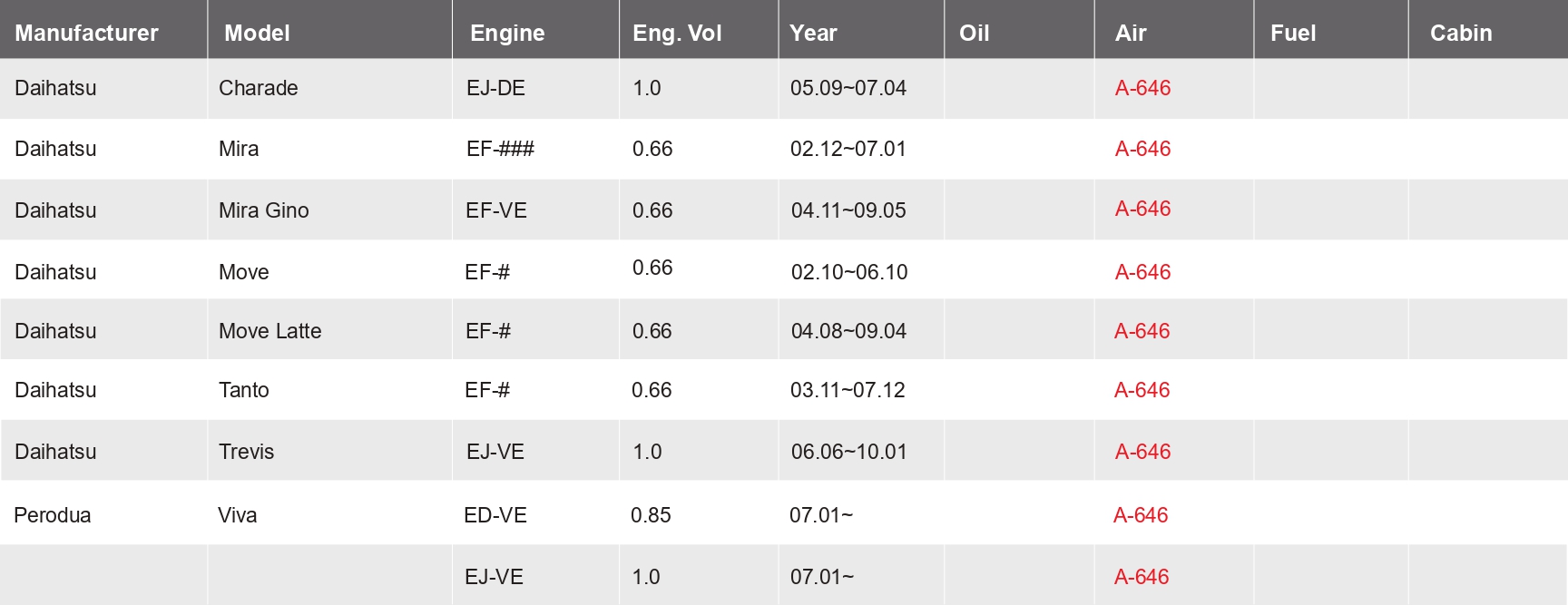This screenshot has width=1568, height=605.
Task: Click the Engine column header
Action: point(507,34)
